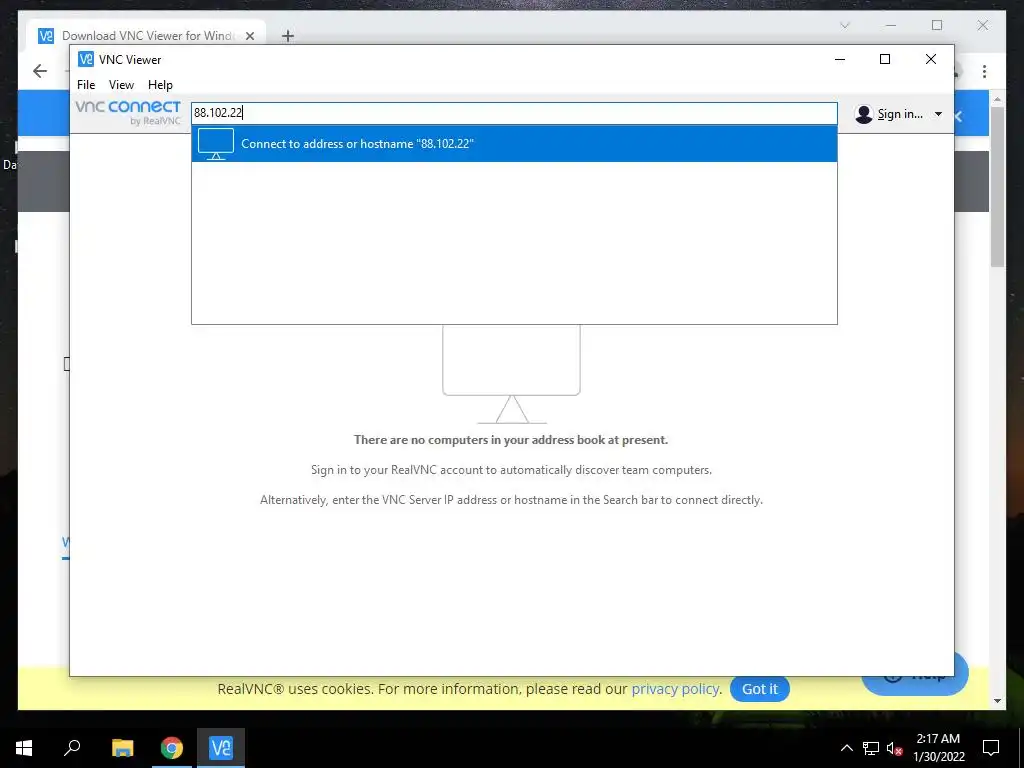Open the Windows Start menu
Viewport: 1024px width, 768px height.
(x=24, y=748)
